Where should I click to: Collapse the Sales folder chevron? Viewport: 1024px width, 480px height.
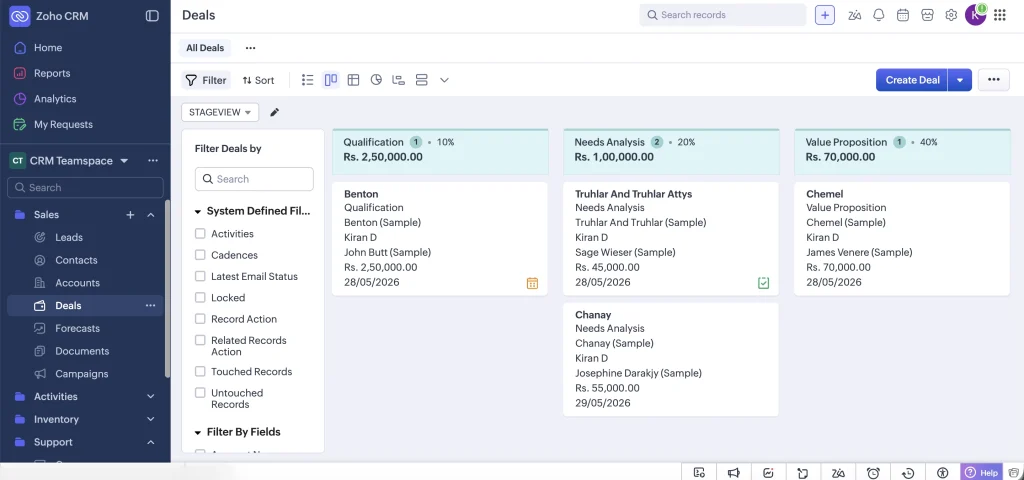(x=150, y=215)
